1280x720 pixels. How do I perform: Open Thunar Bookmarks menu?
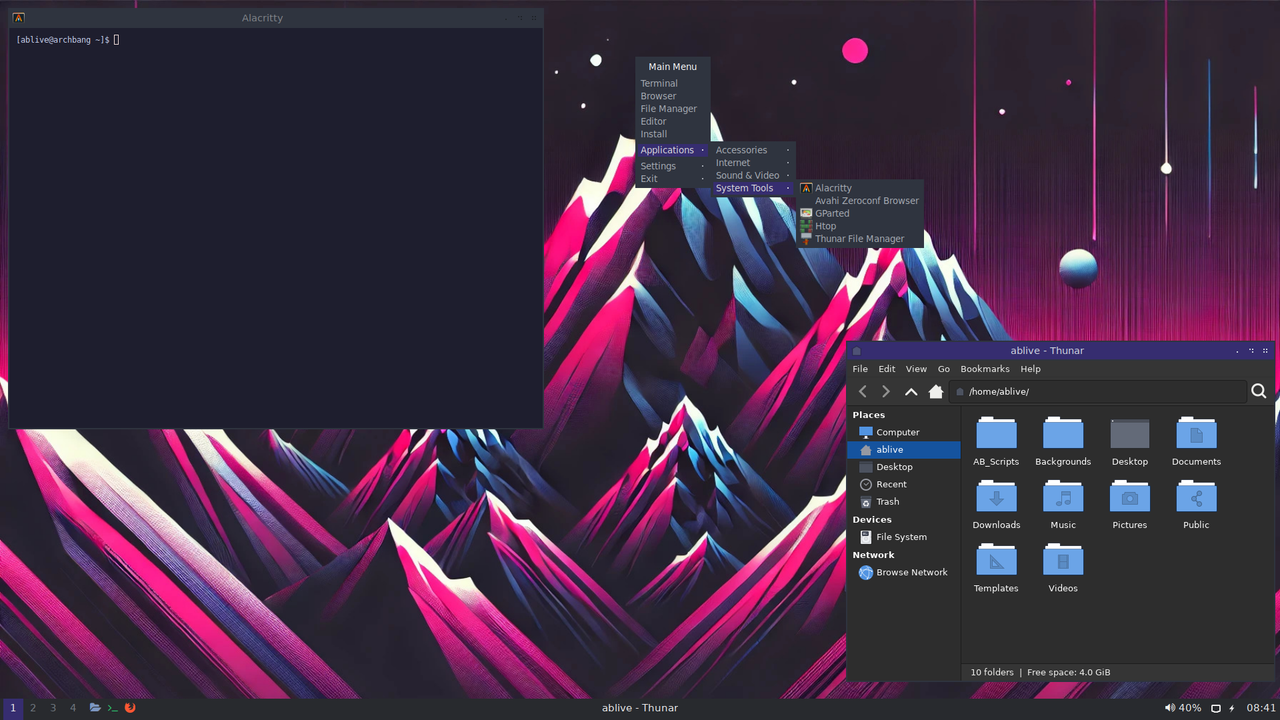click(985, 369)
